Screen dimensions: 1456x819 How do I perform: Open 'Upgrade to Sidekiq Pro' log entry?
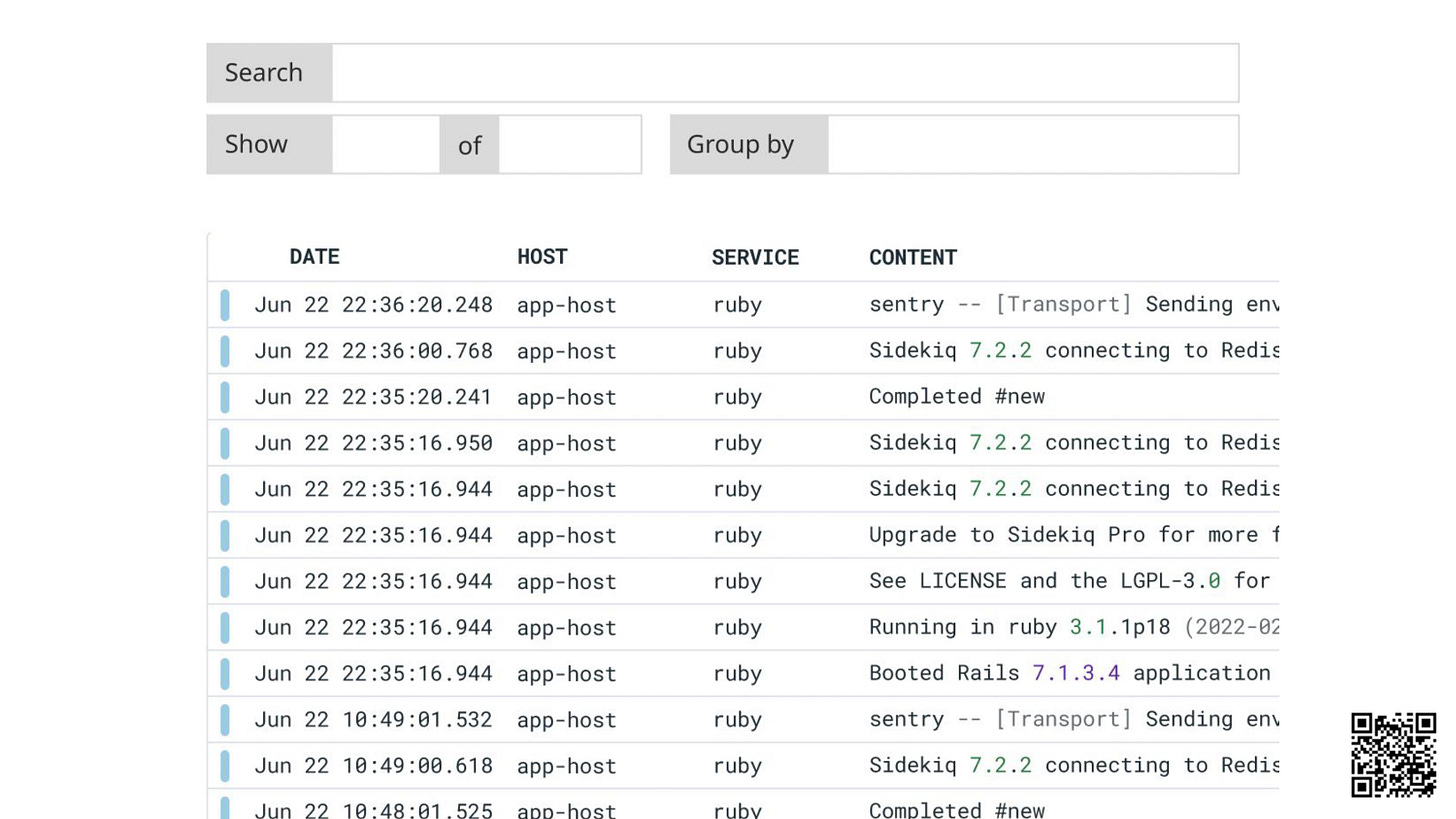1074,535
